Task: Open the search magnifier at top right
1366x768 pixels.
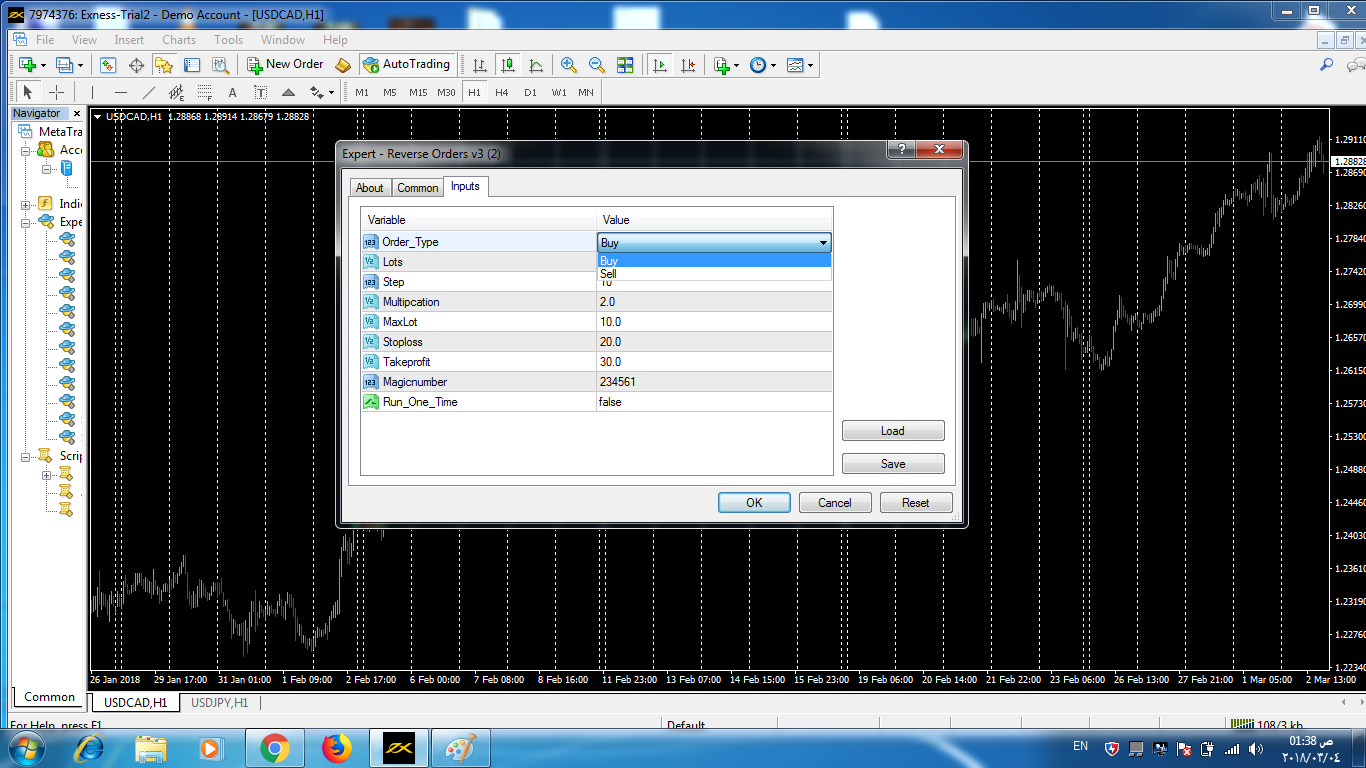Action: click(x=1327, y=65)
